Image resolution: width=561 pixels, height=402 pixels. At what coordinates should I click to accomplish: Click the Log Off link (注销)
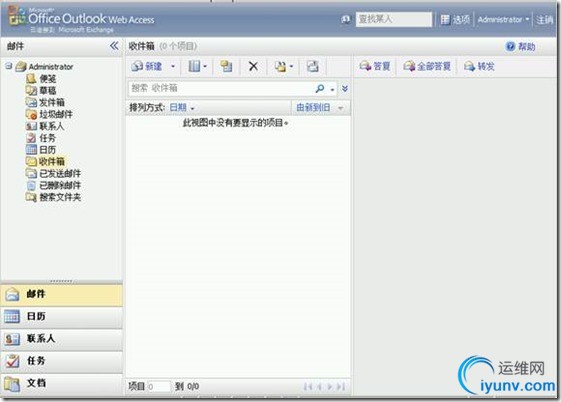(544, 20)
